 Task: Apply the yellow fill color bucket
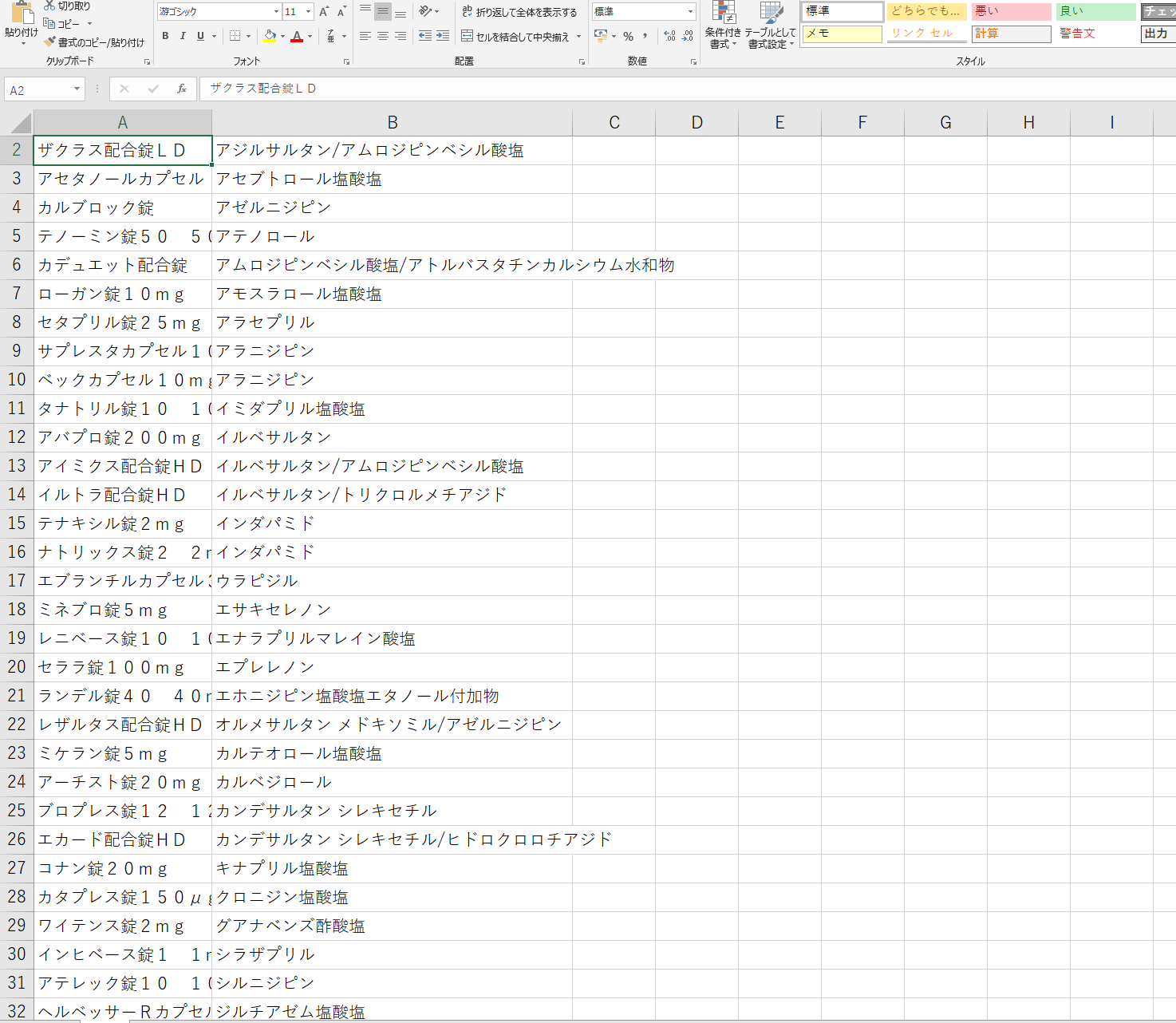270,36
